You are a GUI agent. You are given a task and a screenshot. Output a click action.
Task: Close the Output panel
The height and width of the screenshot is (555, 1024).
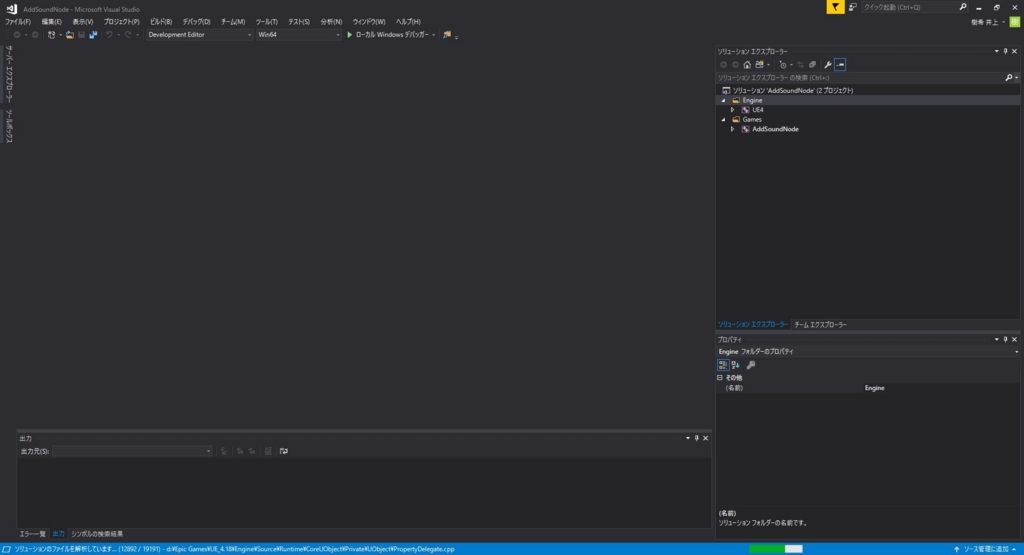tap(705, 438)
